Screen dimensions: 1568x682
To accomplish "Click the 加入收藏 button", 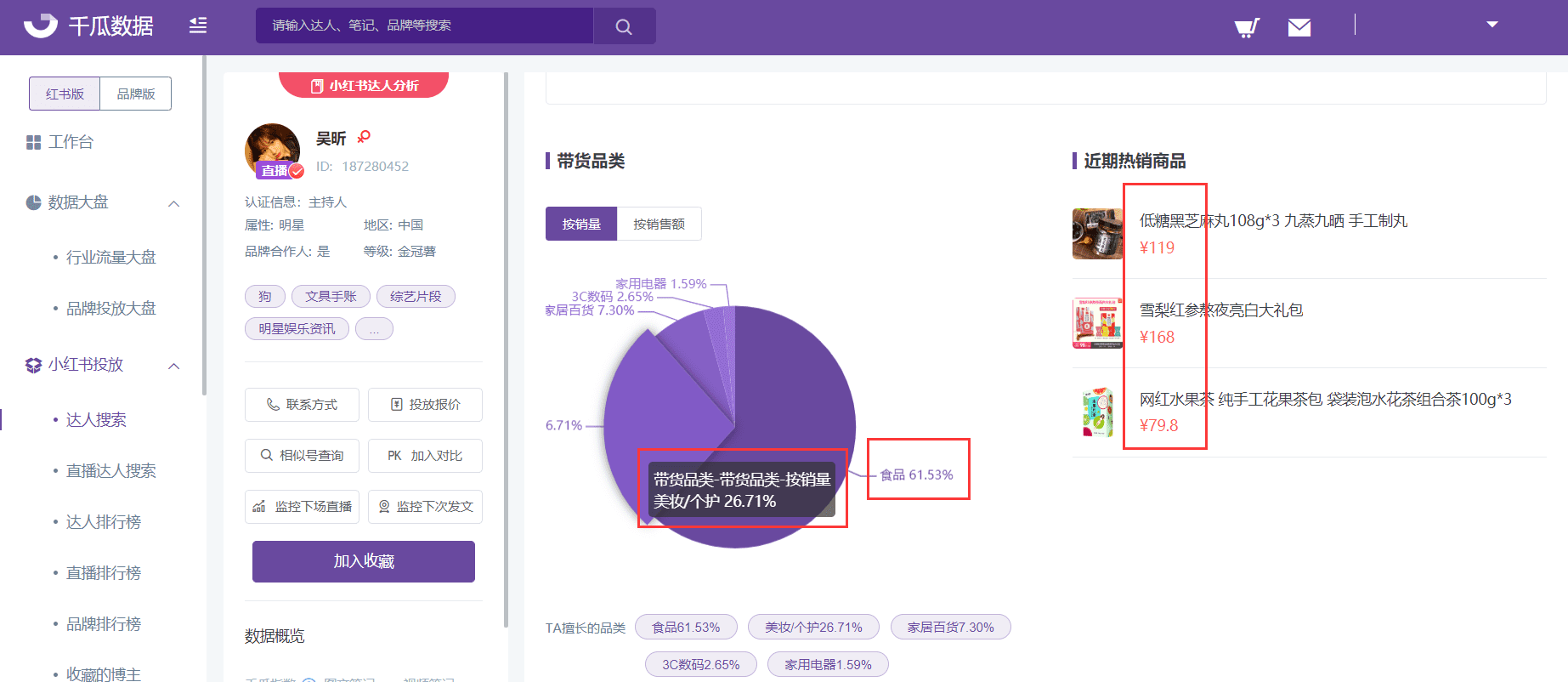I will (x=364, y=561).
